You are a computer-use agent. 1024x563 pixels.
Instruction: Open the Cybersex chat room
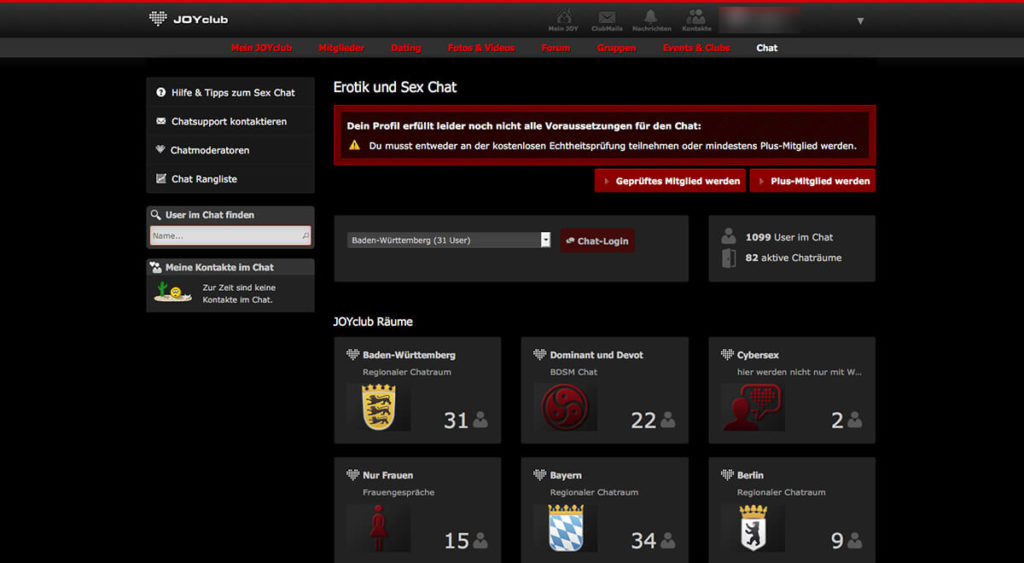click(758, 355)
